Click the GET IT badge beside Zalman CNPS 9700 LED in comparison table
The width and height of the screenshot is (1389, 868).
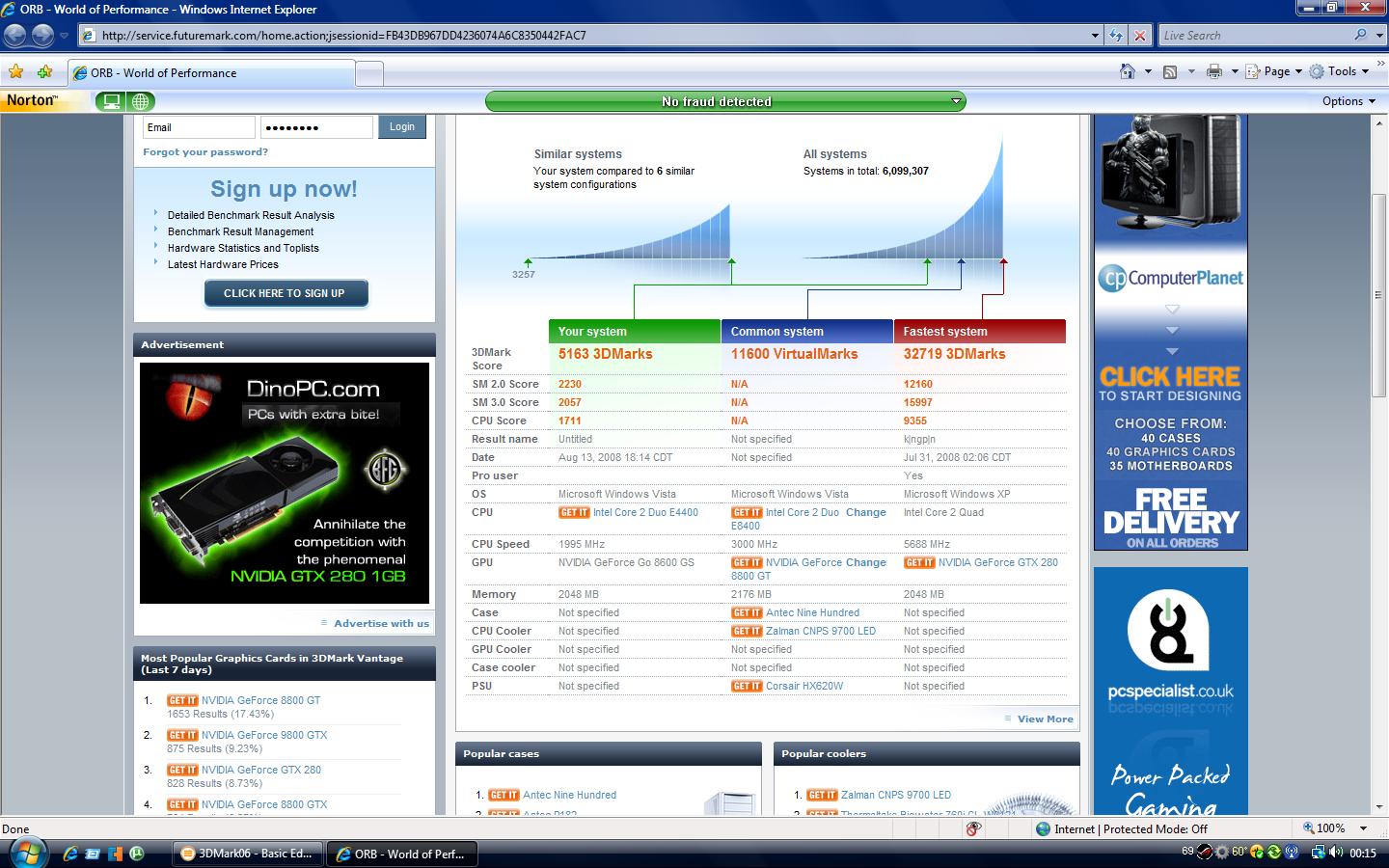[747, 632]
